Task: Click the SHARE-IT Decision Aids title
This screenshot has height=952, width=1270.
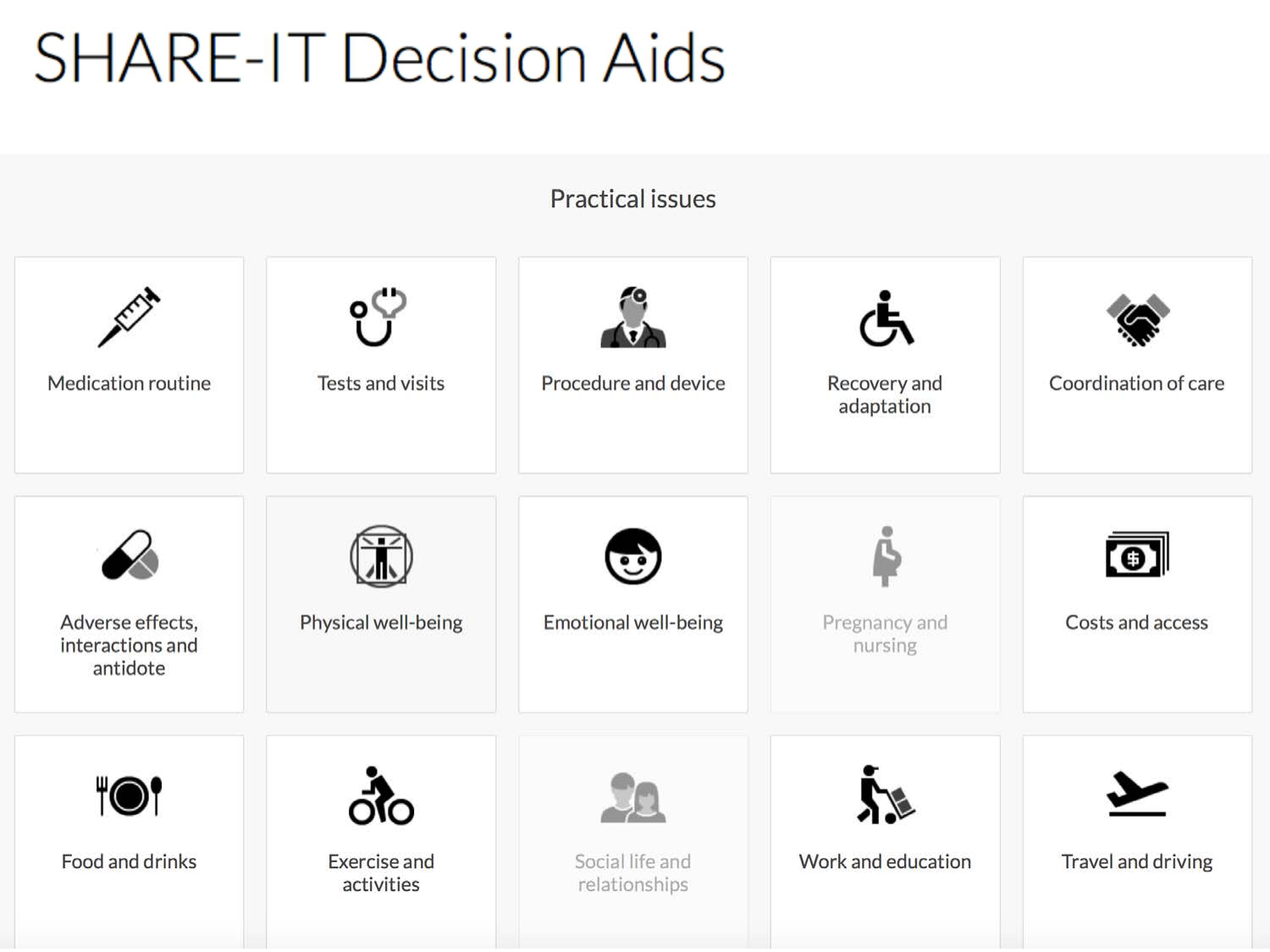Action: (x=379, y=58)
